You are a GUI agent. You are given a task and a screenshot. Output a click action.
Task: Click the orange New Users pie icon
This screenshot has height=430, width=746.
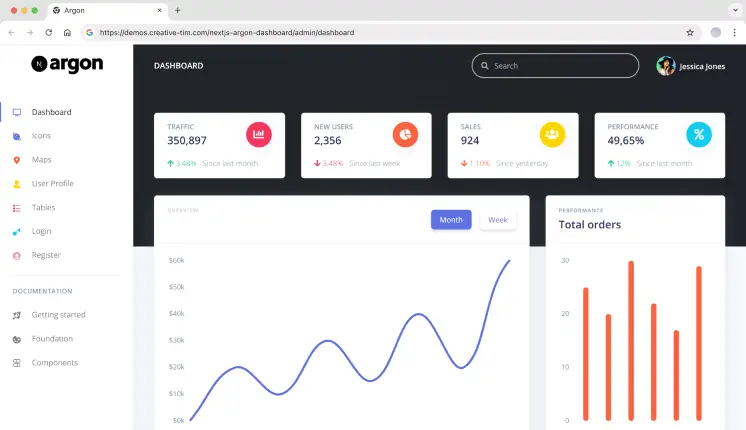coord(405,134)
